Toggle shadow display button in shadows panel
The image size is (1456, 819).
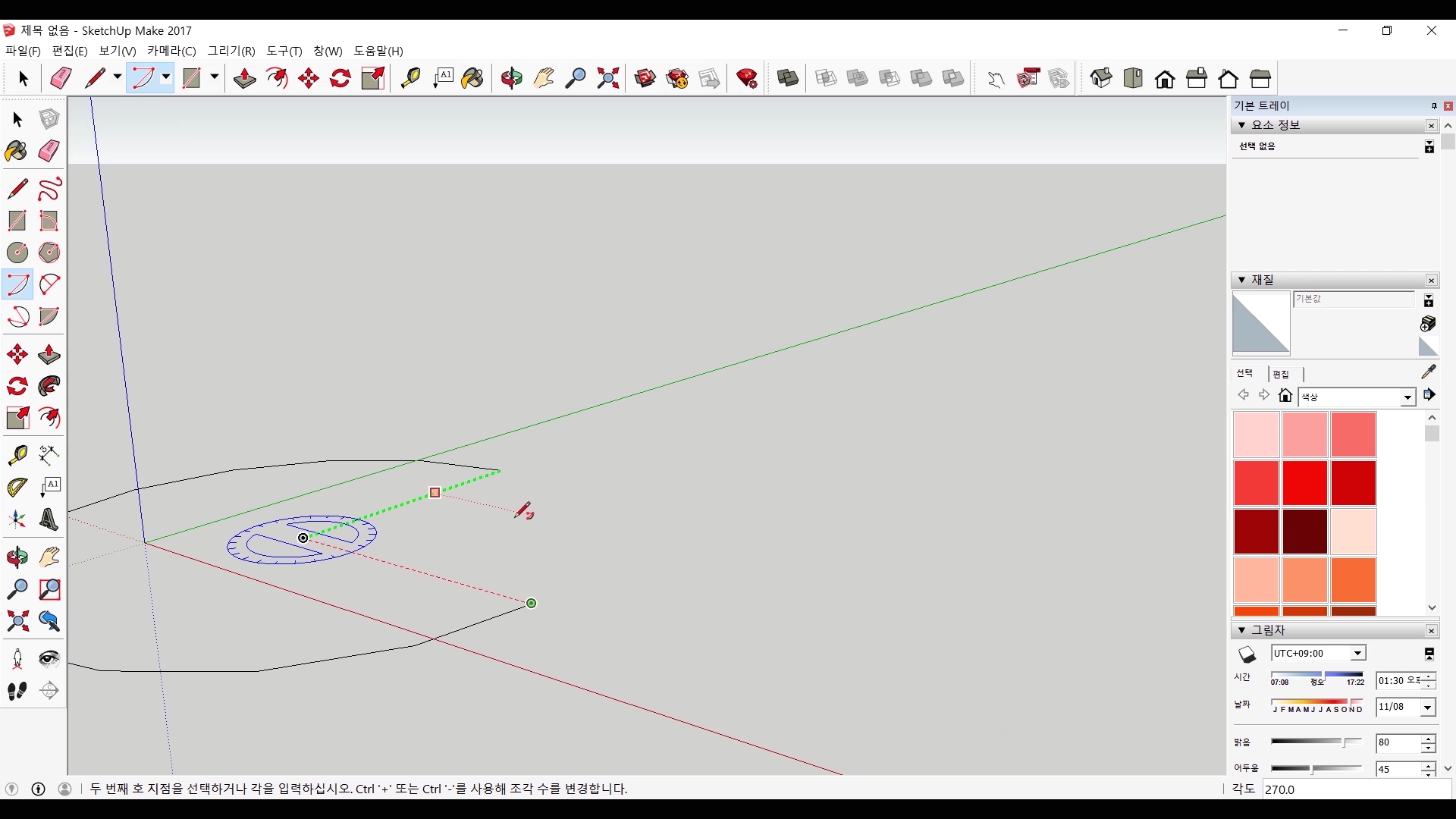click(1247, 654)
